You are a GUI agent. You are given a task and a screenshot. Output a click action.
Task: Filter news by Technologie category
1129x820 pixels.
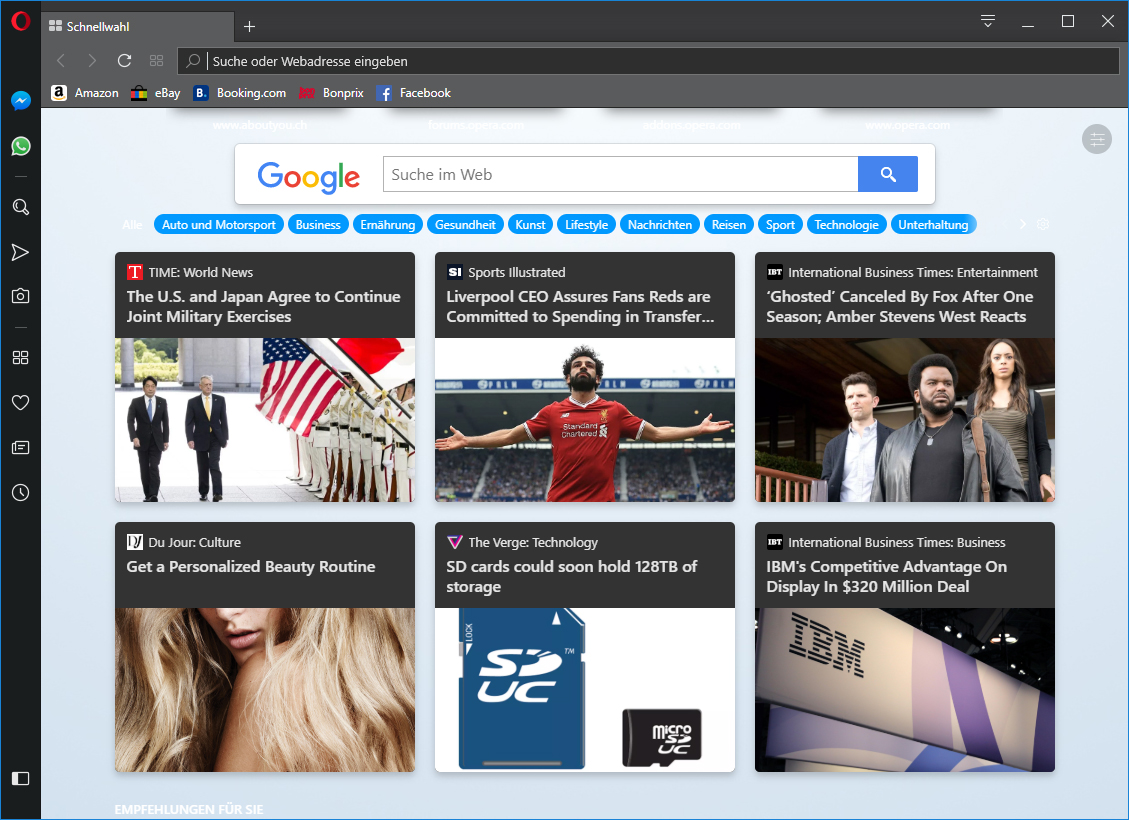click(x=847, y=225)
